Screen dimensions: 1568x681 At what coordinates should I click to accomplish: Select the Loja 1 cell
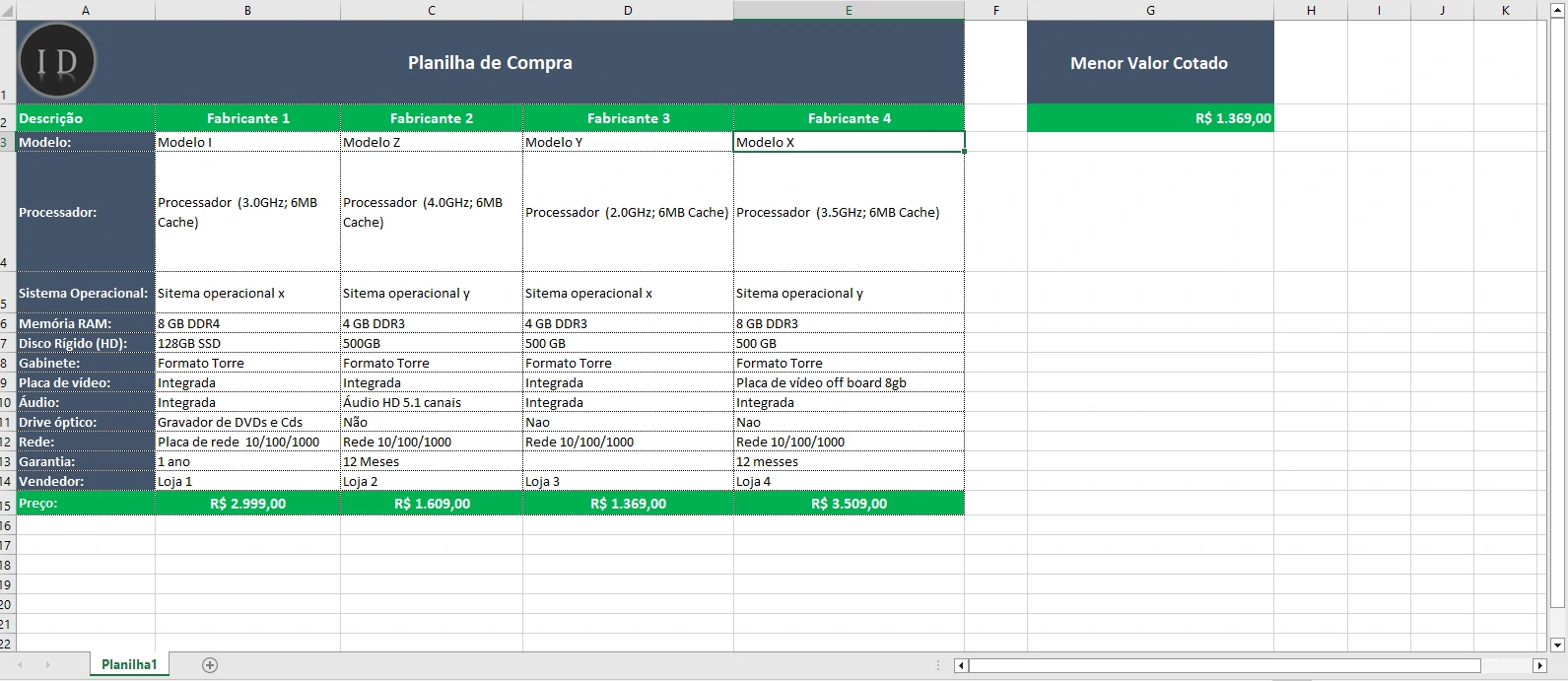pyautogui.click(x=247, y=481)
